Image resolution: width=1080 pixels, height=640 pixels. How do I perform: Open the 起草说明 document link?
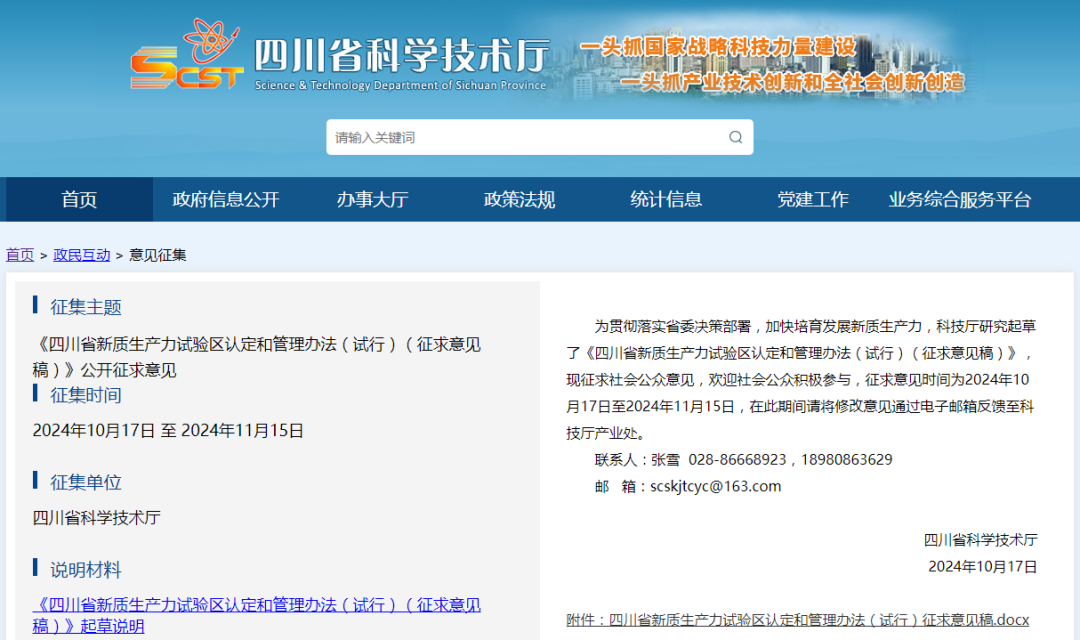tap(250, 608)
